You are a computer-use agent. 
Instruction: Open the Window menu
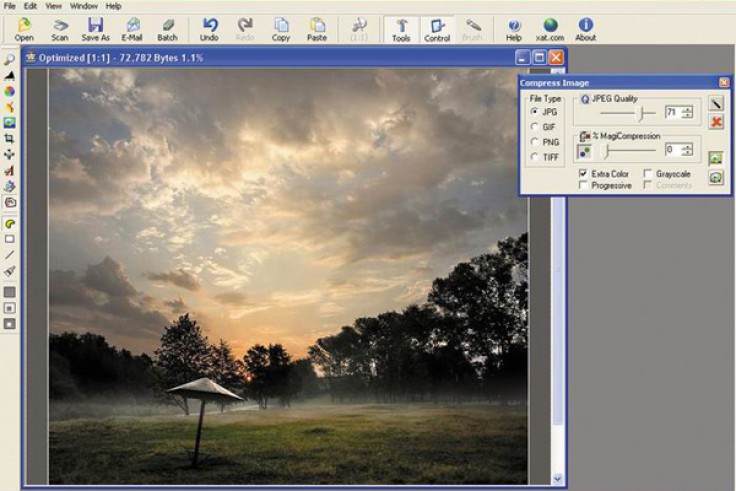click(x=84, y=6)
